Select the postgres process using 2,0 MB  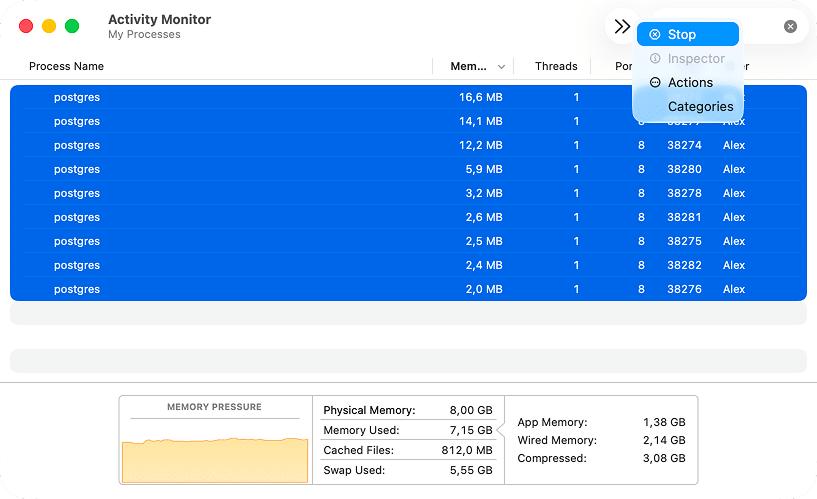tap(408, 289)
